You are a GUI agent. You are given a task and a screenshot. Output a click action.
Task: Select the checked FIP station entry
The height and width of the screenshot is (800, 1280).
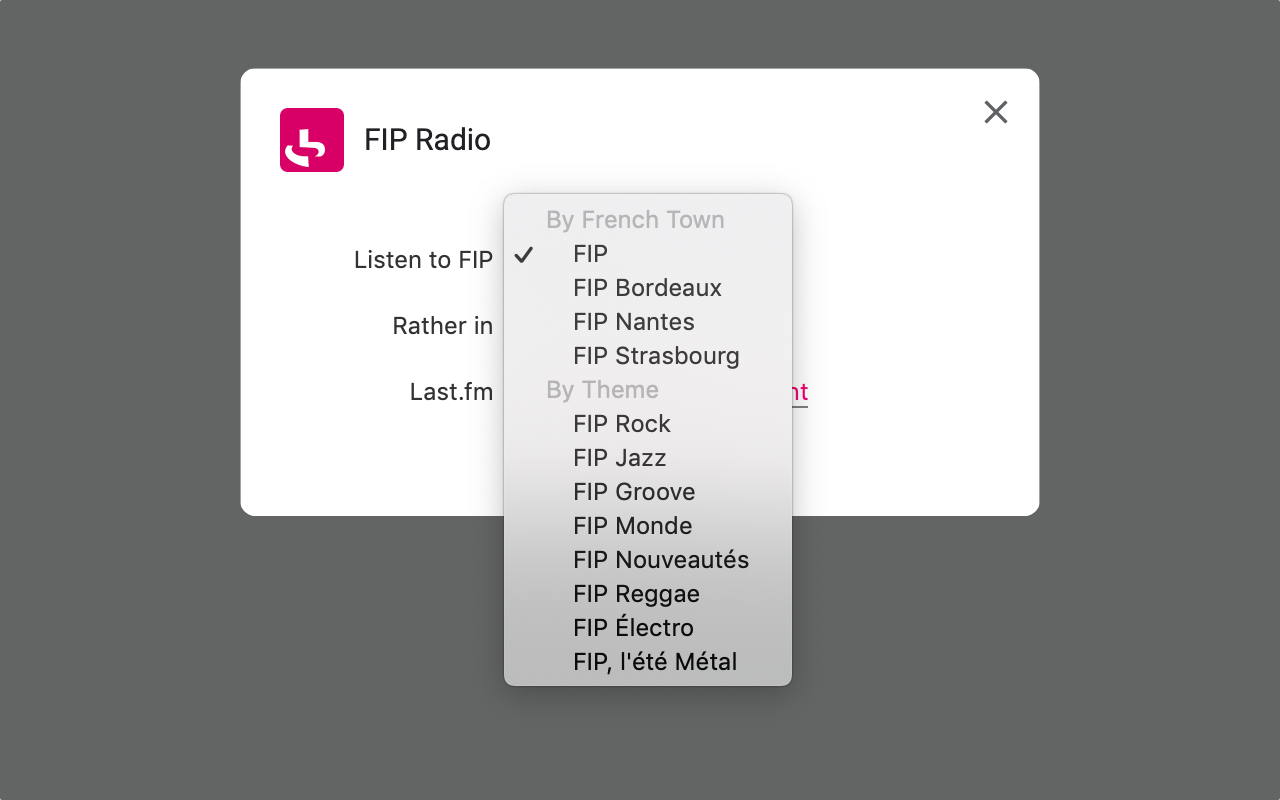(591, 254)
